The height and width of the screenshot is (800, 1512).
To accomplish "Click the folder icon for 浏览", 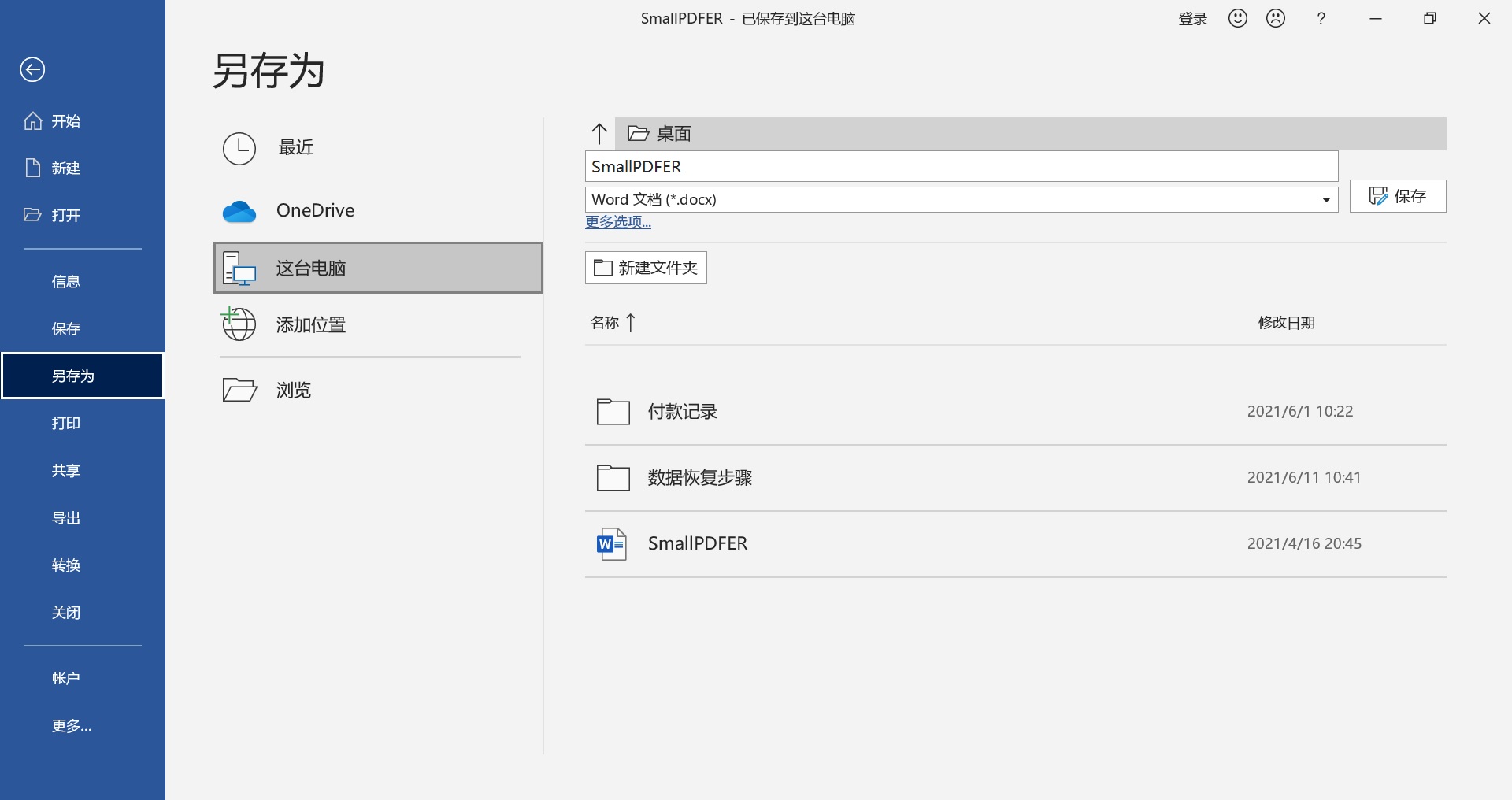I will click(239, 390).
